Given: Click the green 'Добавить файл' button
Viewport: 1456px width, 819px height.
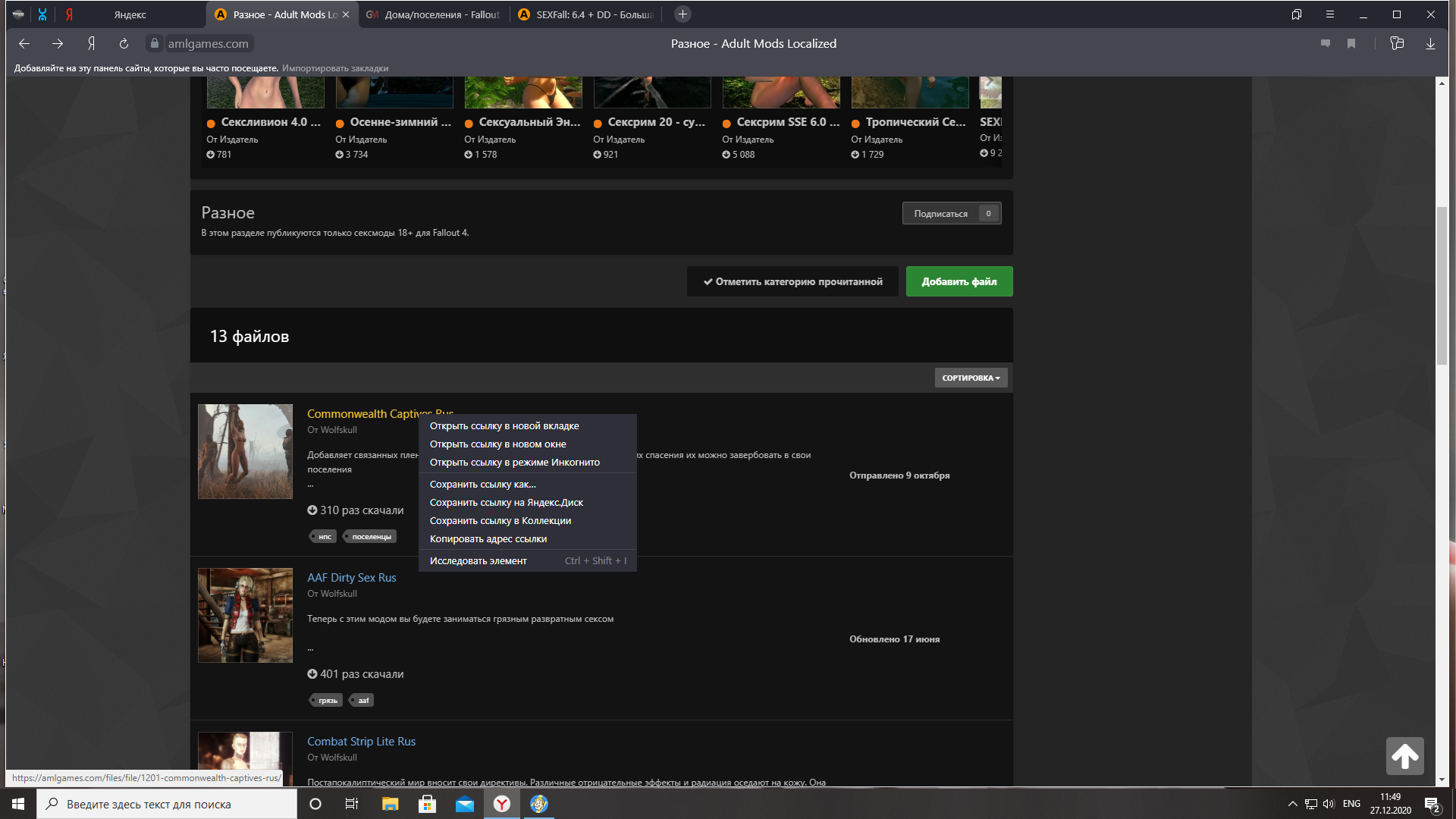Looking at the screenshot, I should [959, 281].
